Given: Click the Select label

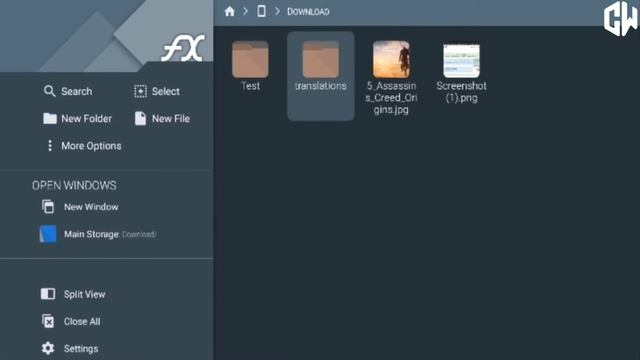Looking at the screenshot, I should [x=166, y=91].
